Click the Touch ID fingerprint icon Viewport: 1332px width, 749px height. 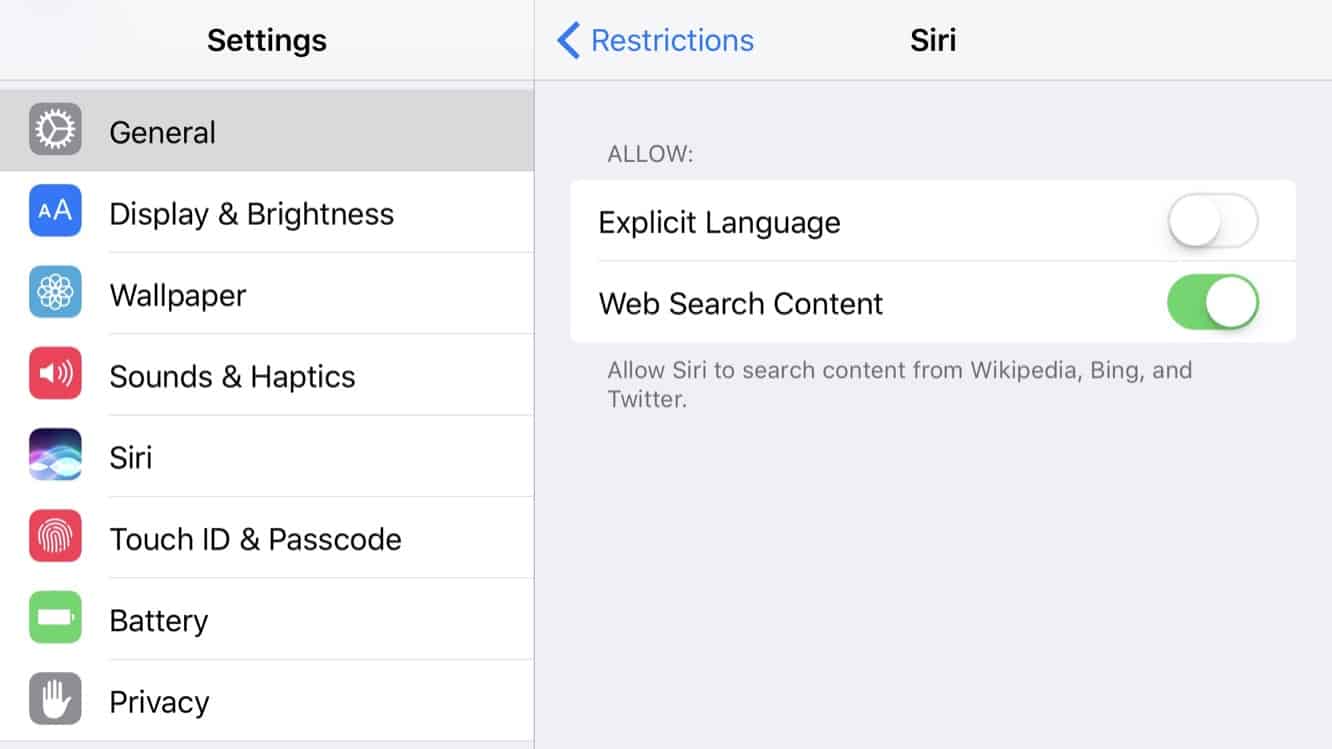(x=55, y=536)
